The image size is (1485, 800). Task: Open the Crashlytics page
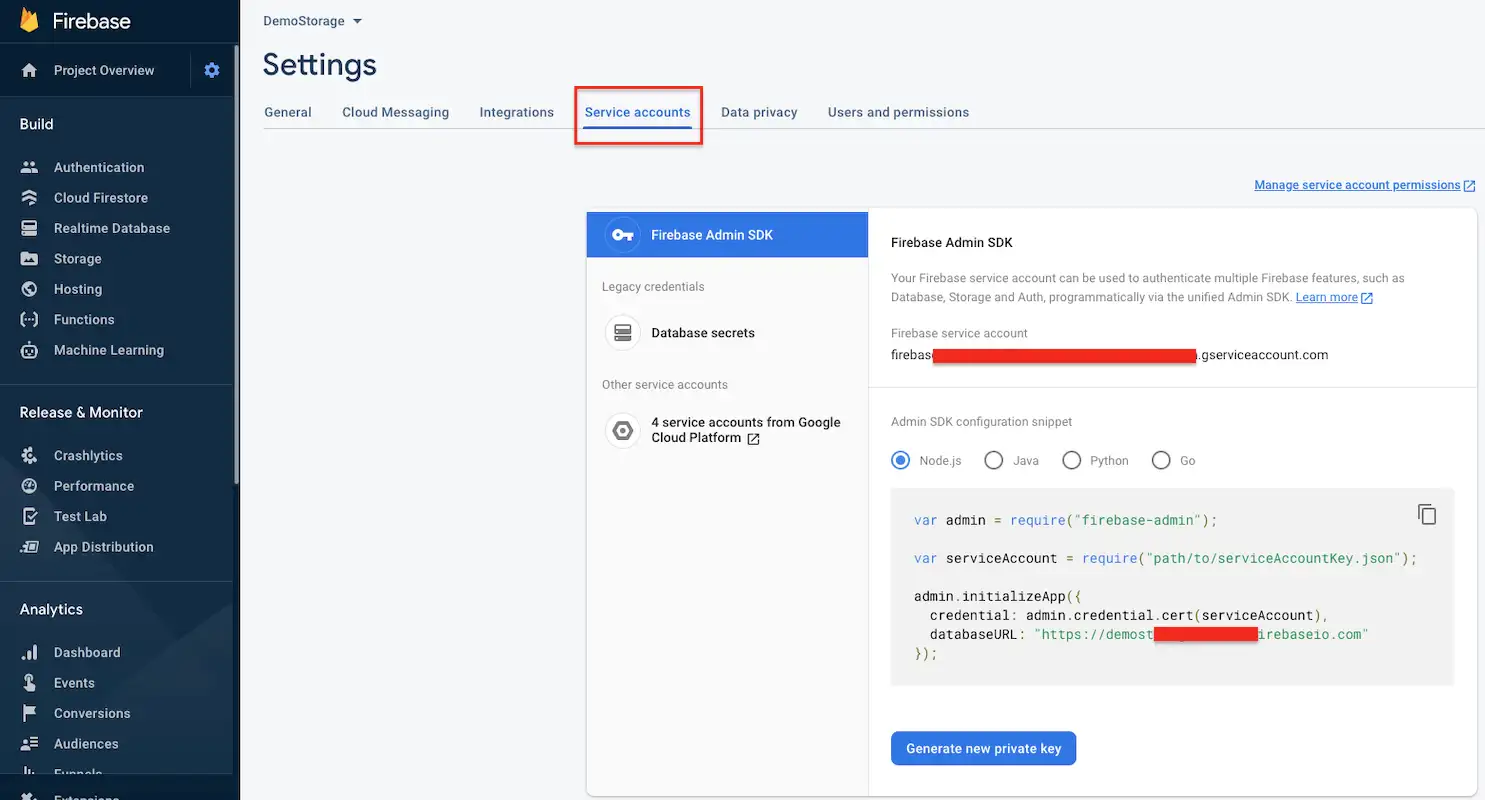(x=88, y=455)
